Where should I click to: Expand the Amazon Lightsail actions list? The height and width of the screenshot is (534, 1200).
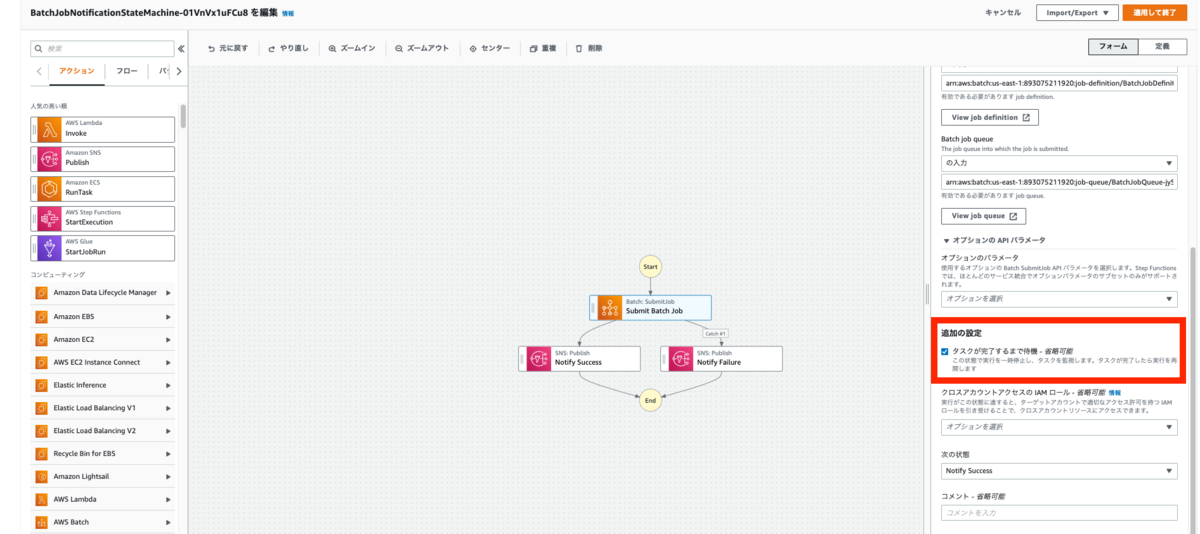tap(168, 476)
